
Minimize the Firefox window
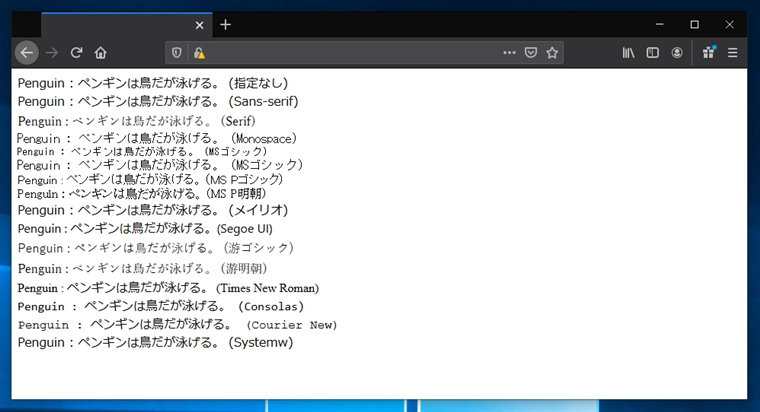660,24
